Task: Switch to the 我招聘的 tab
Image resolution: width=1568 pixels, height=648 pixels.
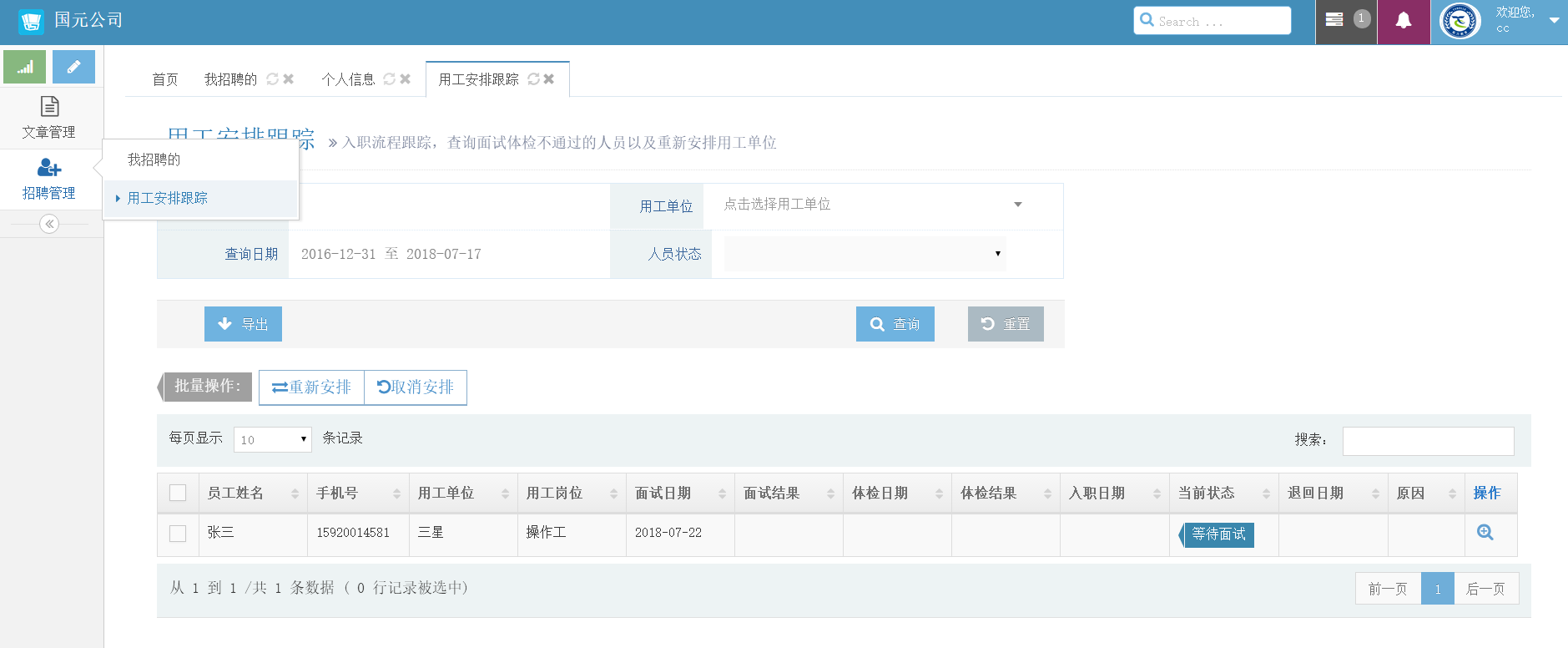Action: pos(230,79)
